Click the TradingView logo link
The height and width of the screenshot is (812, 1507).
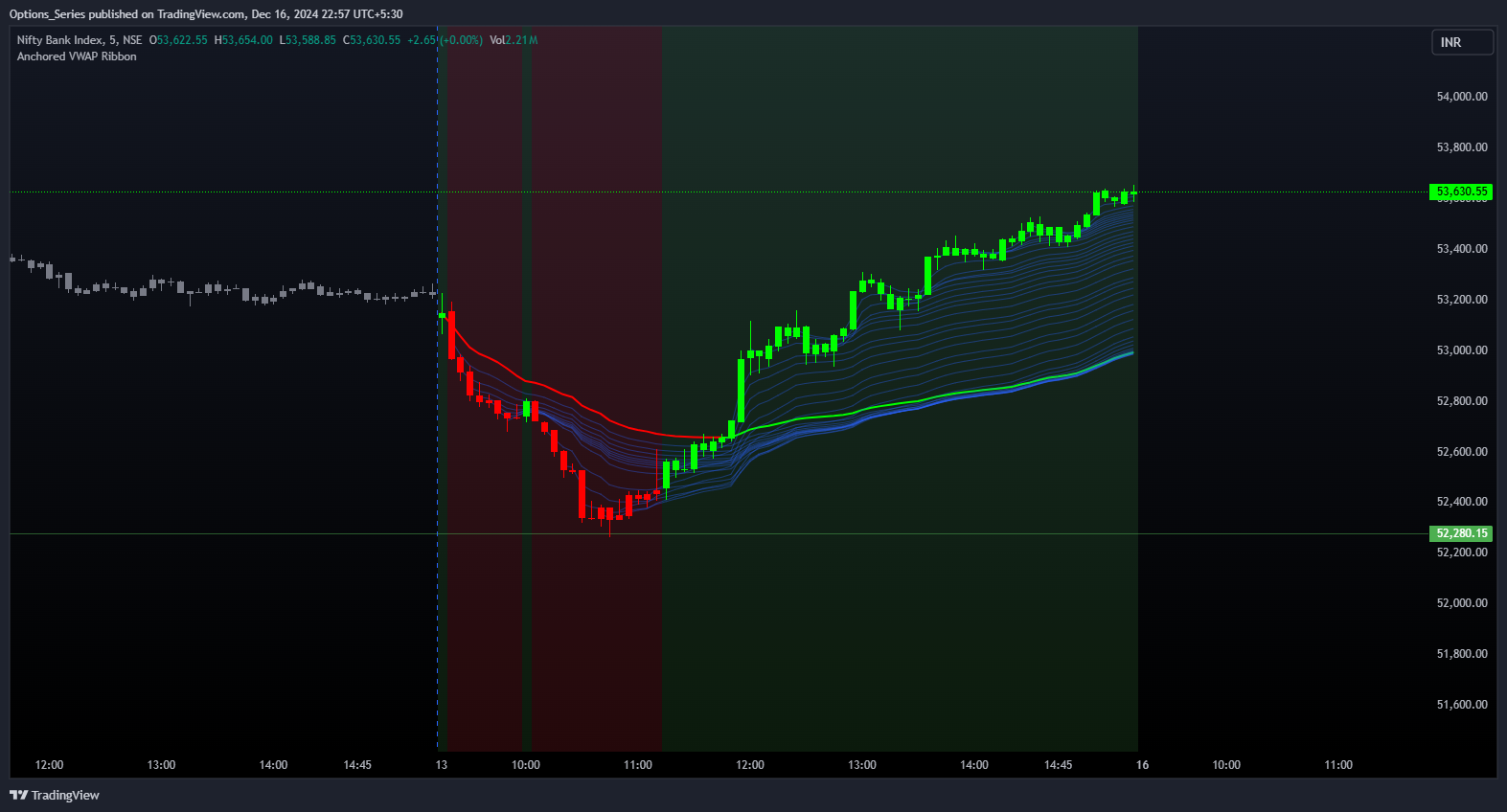[x=55, y=795]
